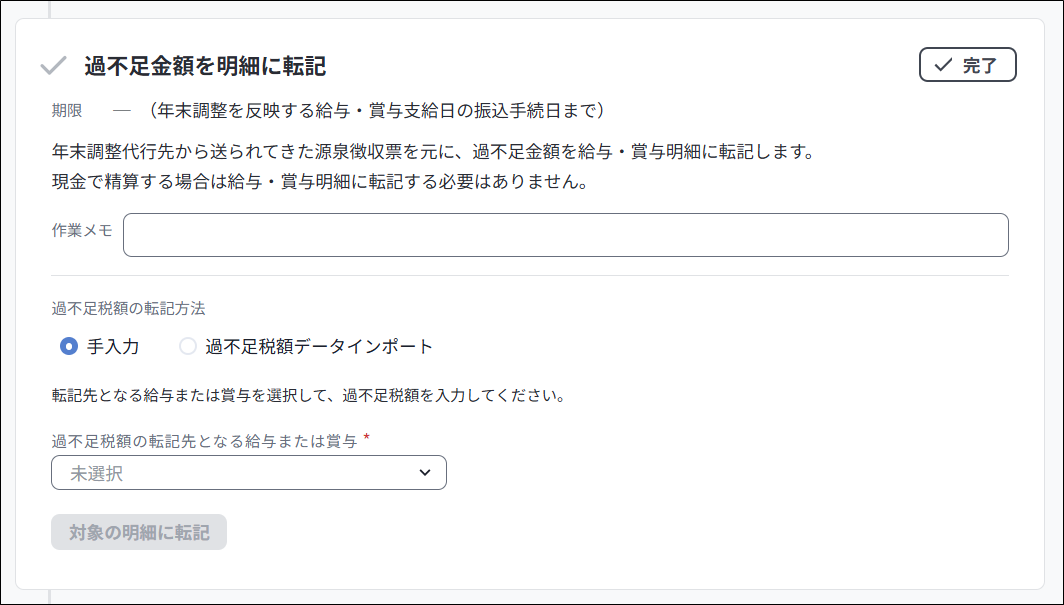The height and width of the screenshot is (605, 1064).
Task: Click the 過不足税額データインポート option label
Action: click(x=318, y=347)
